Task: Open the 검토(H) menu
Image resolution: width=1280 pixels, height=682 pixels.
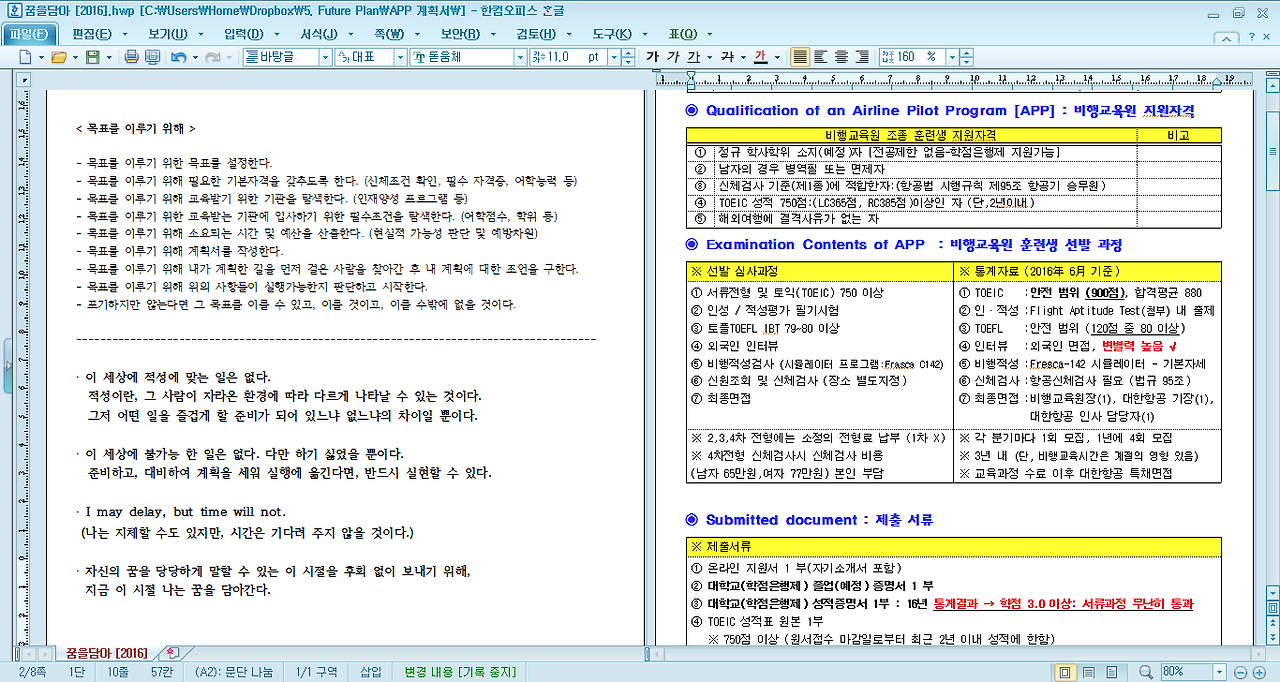Action: [537, 34]
